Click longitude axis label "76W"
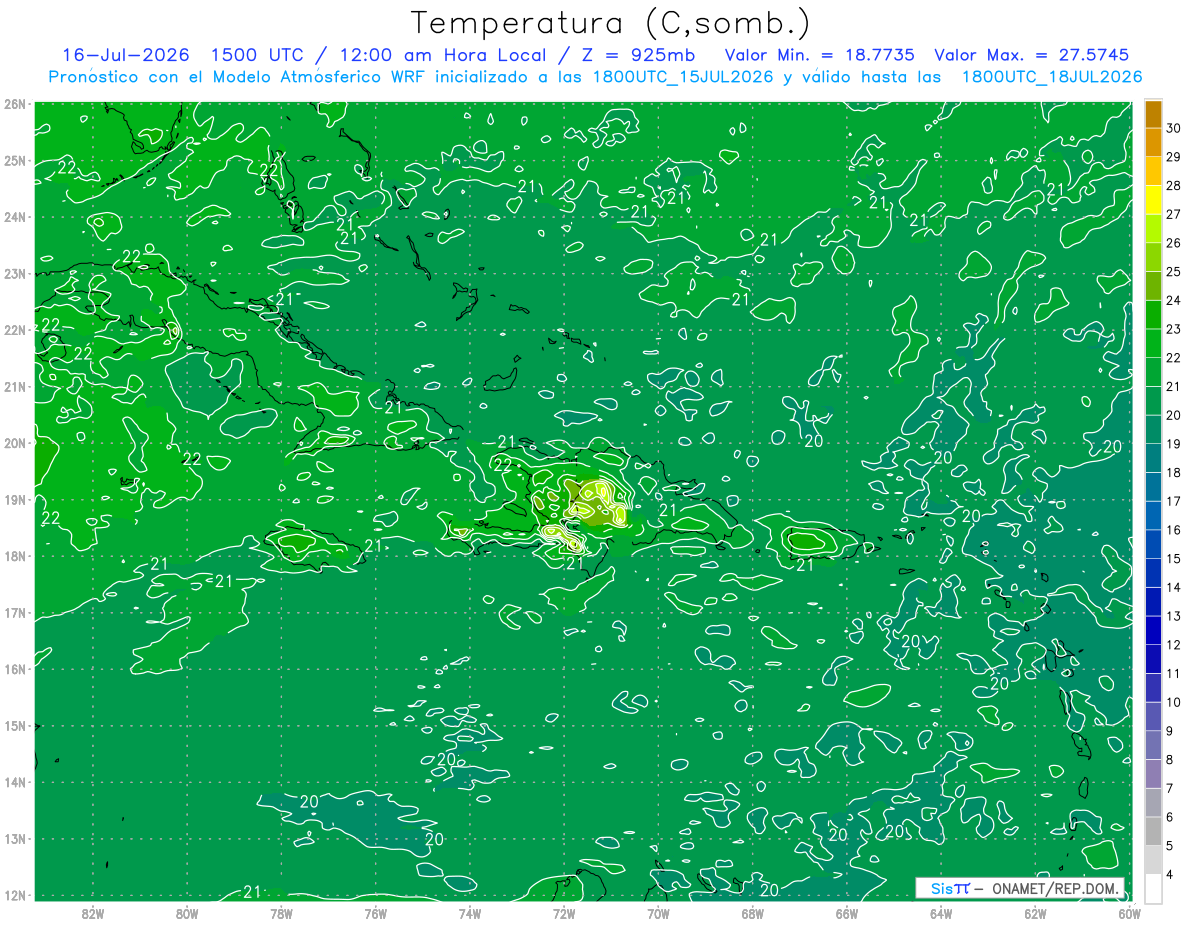 click(x=376, y=913)
